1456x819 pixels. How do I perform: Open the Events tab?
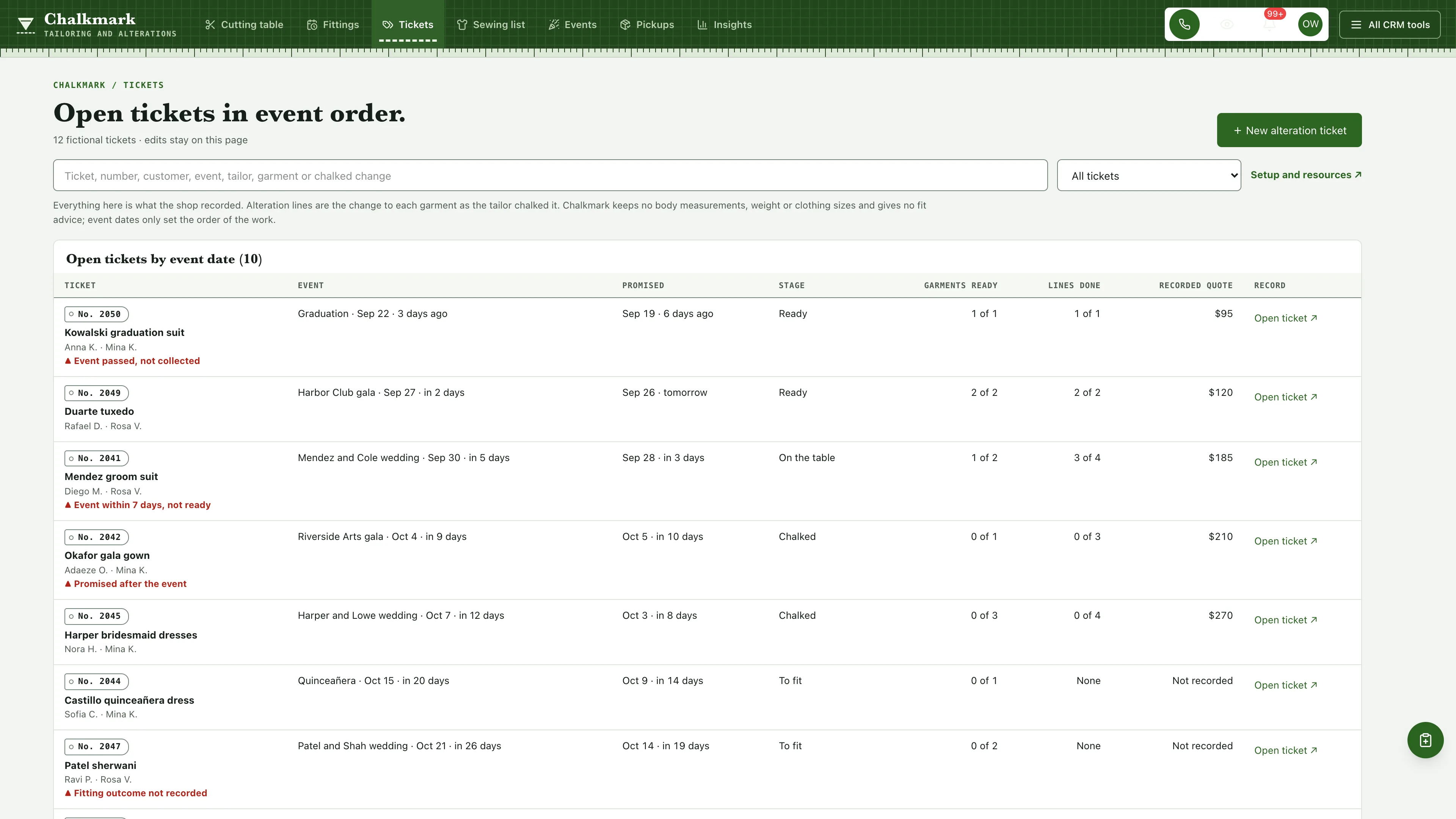(573, 25)
